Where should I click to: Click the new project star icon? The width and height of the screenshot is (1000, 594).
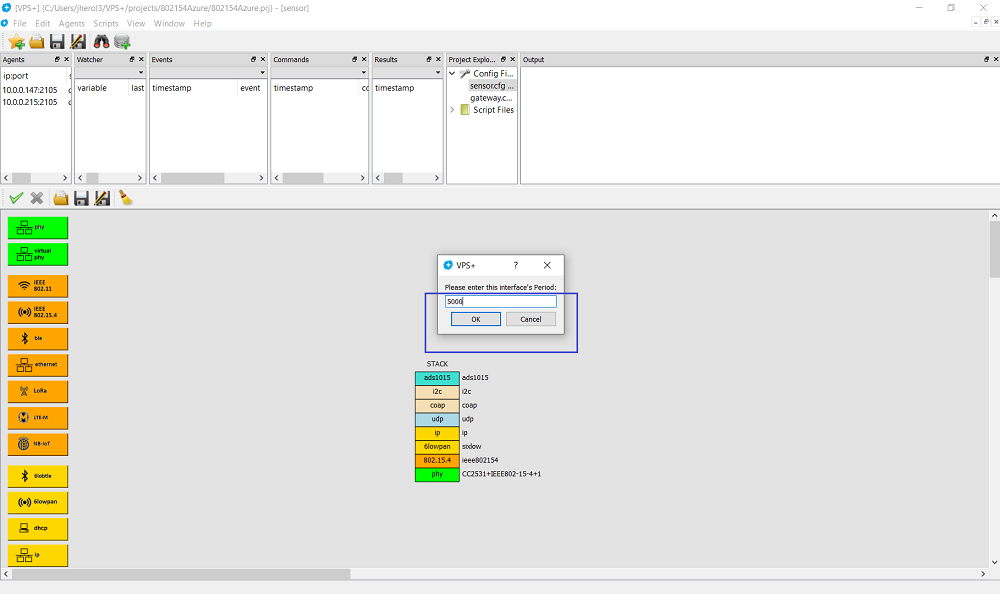point(16,41)
